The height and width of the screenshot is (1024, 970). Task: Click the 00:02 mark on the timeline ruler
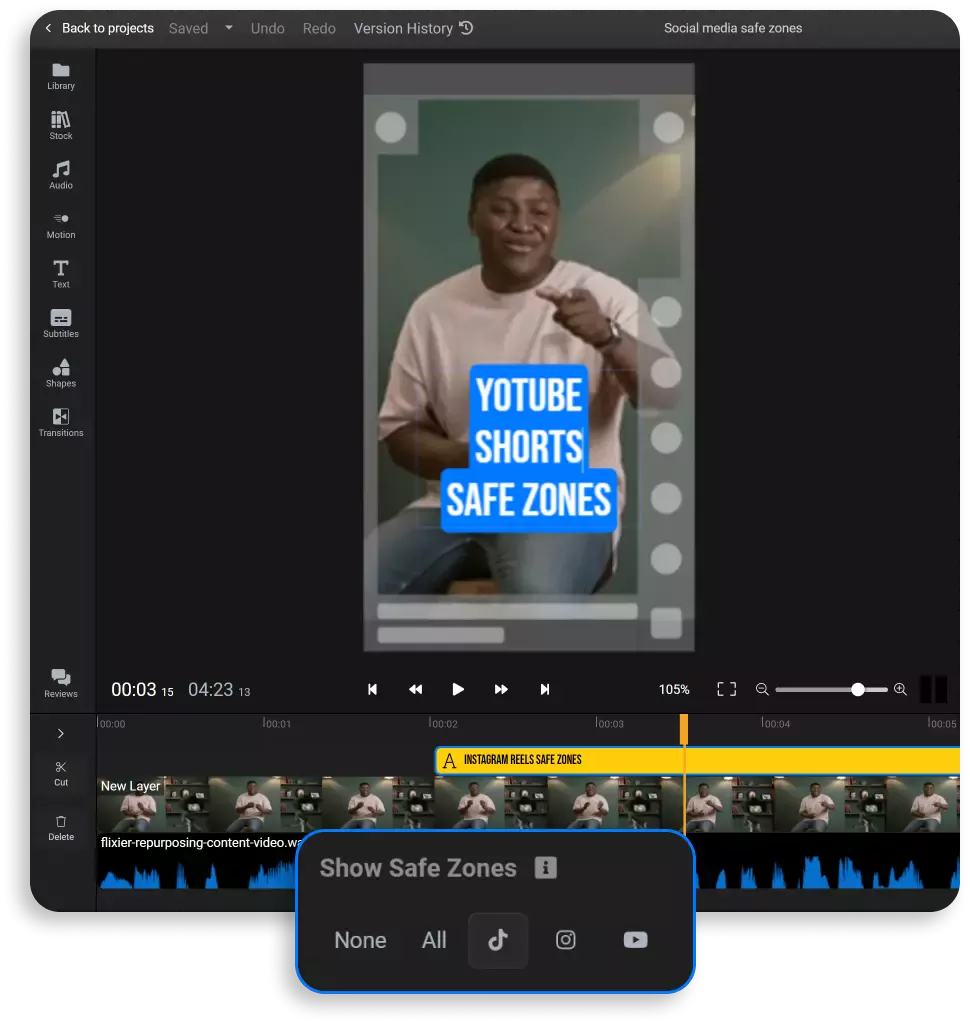(x=443, y=723)
